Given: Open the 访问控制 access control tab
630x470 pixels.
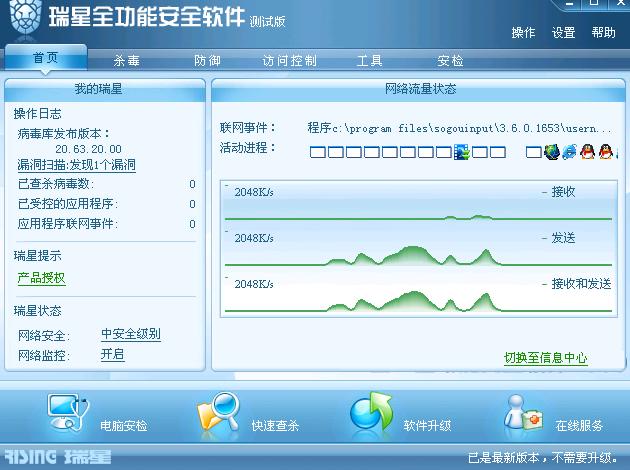Looking at the screenshot, I should pyautogui.click(x=289, y=61).
